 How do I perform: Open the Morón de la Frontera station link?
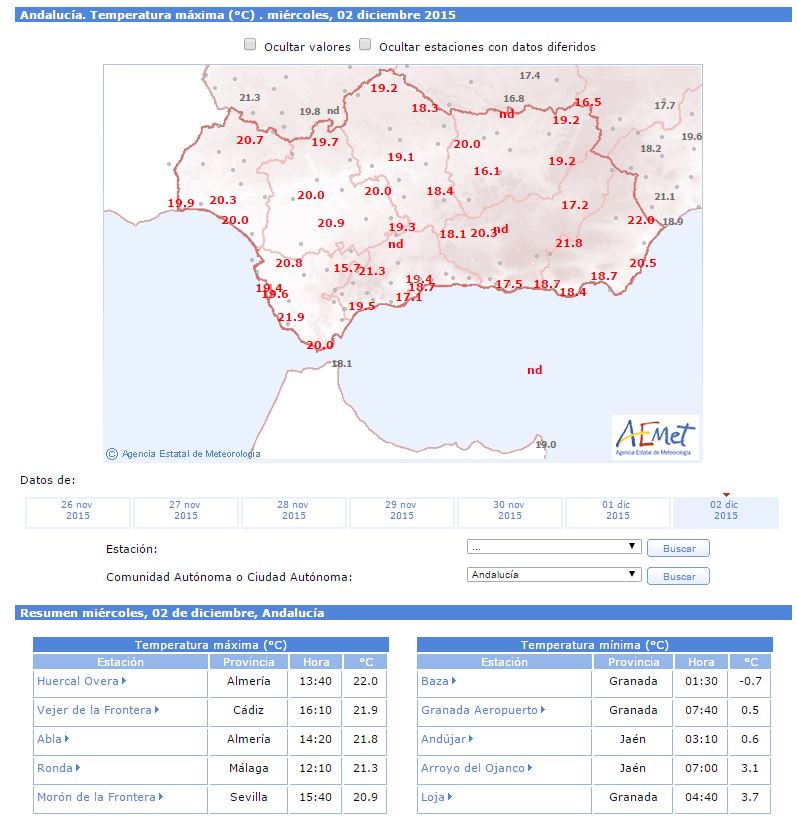[x=96, y=797]
